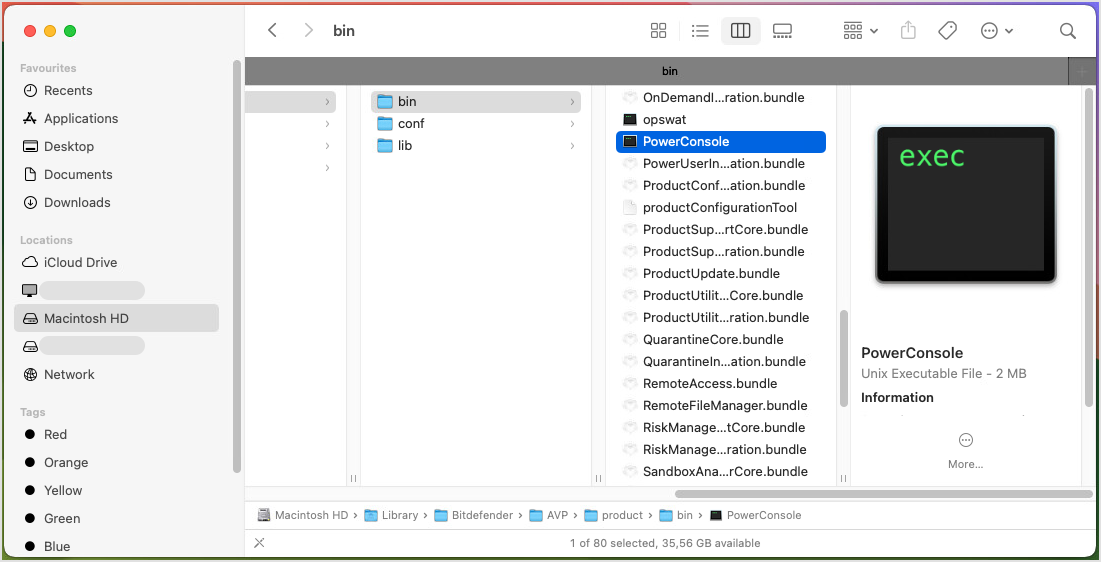Image resolution: width=1101 pixels, height=562 pixels.
Task: Click the PowerConsole exec preview thumbnail
Action: (x=965, y=204)
